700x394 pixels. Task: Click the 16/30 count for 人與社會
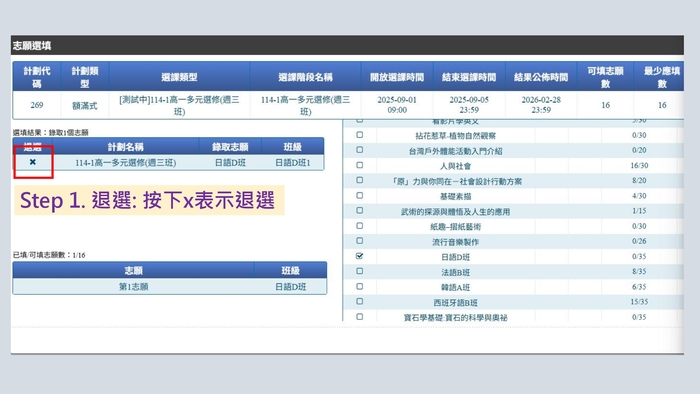pyautogui.click(x=639, y=166)
